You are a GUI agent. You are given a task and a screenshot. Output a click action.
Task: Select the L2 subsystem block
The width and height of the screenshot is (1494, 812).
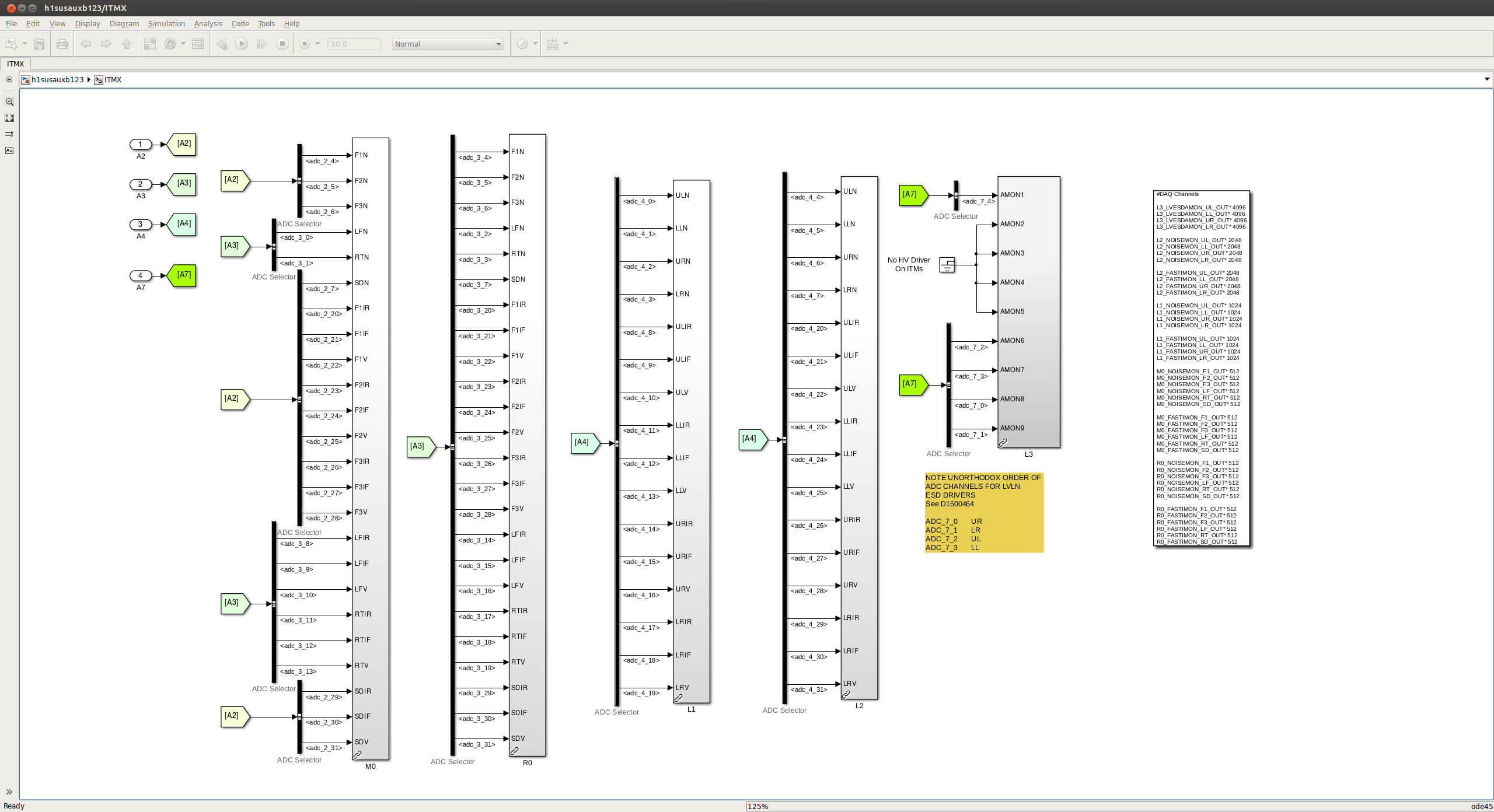pyautogui.click(x=859, y=437)
